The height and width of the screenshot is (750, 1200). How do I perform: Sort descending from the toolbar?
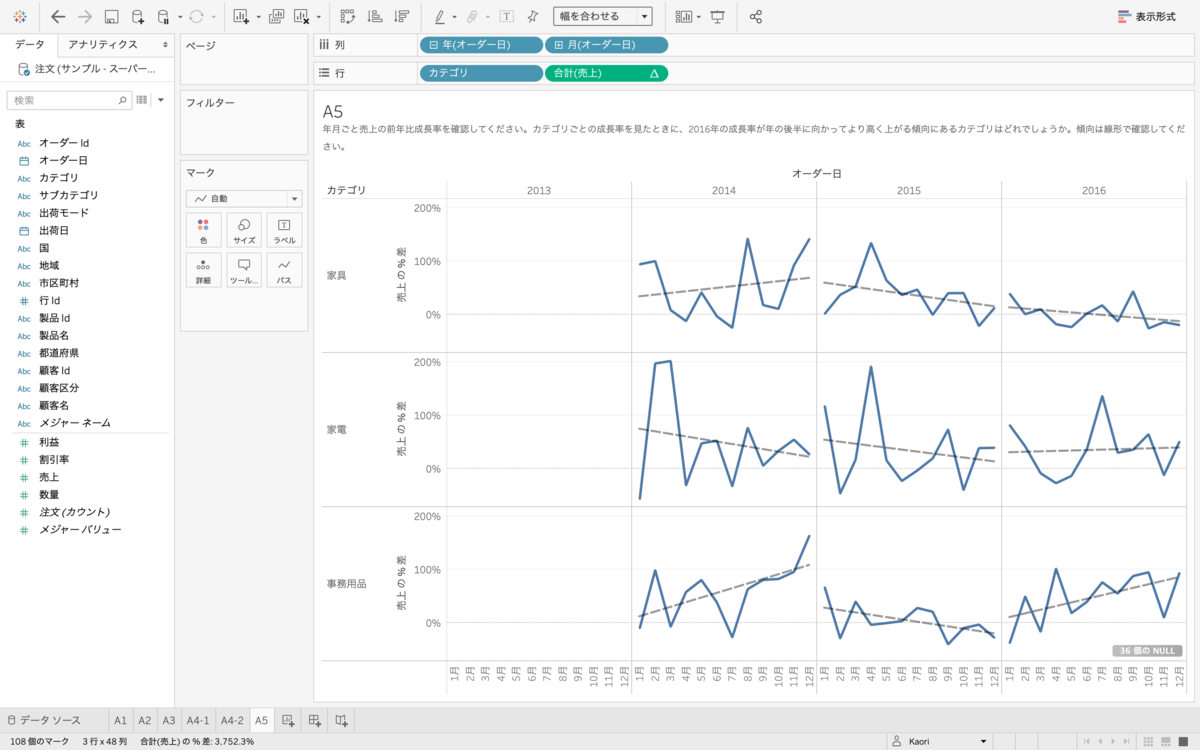401,16
